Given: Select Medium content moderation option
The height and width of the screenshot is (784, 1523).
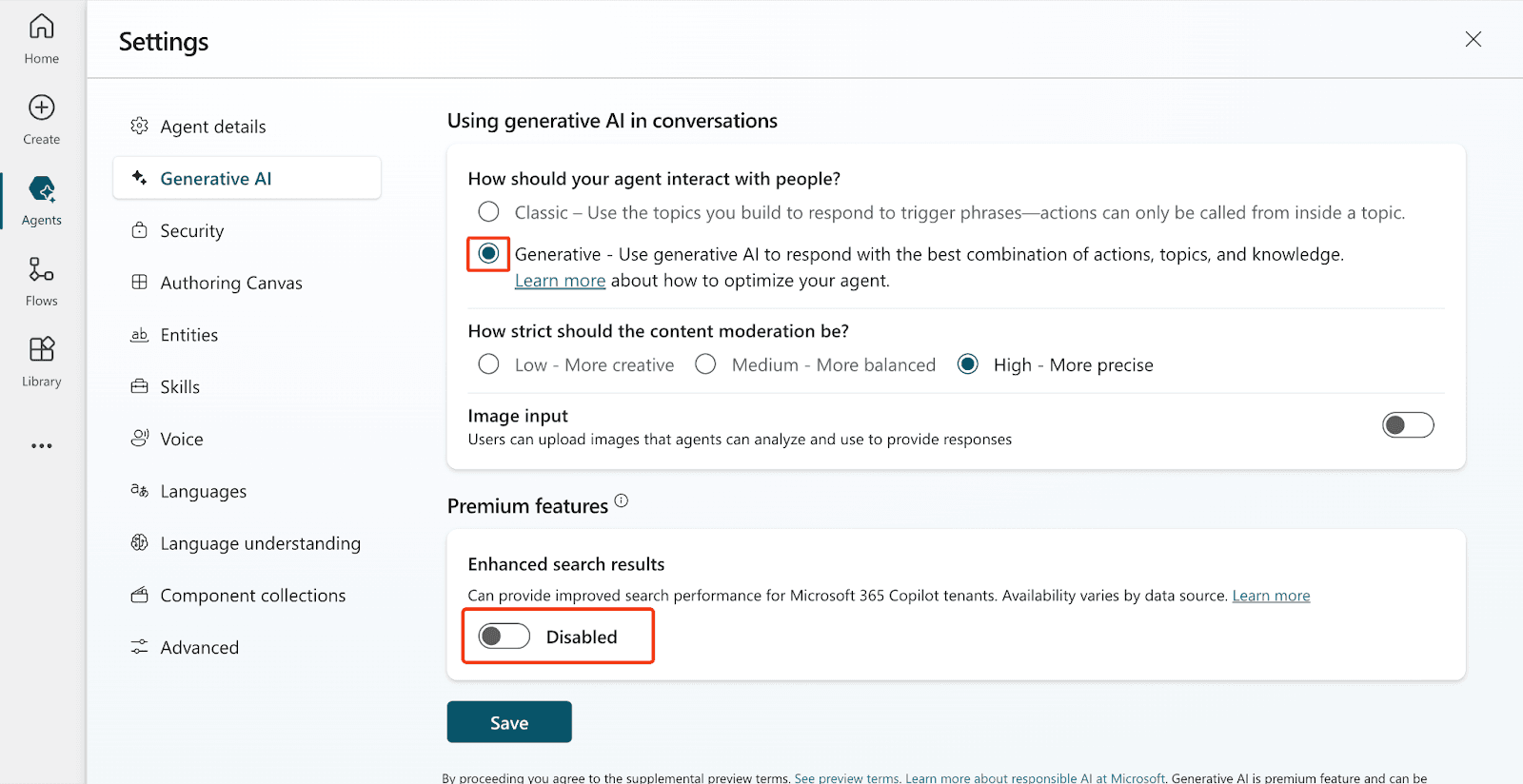Looking at the screenshot, I should (705, 364).
